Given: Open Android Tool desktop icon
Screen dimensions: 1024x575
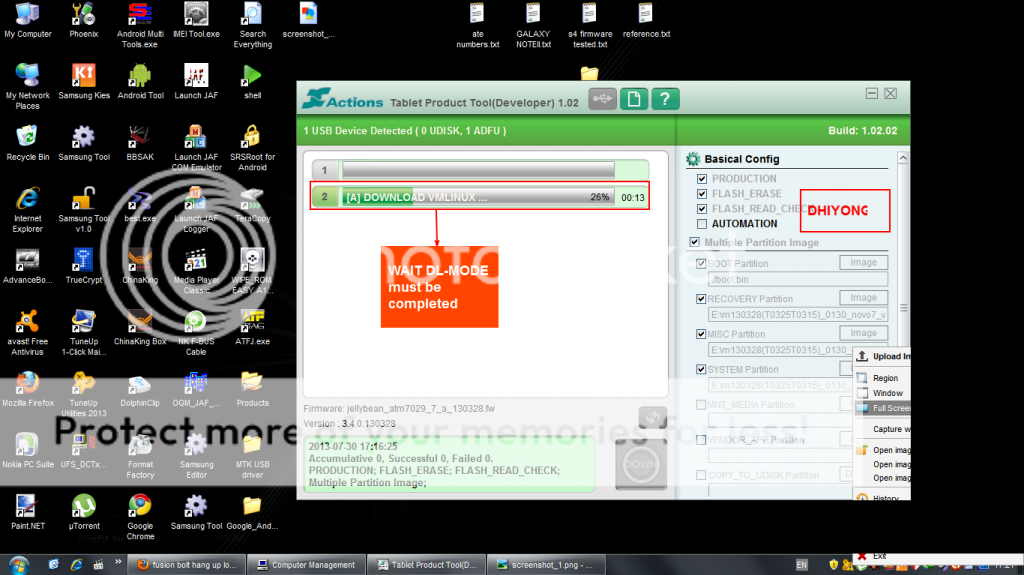Looking at the screenshot, I should point(140,82).
